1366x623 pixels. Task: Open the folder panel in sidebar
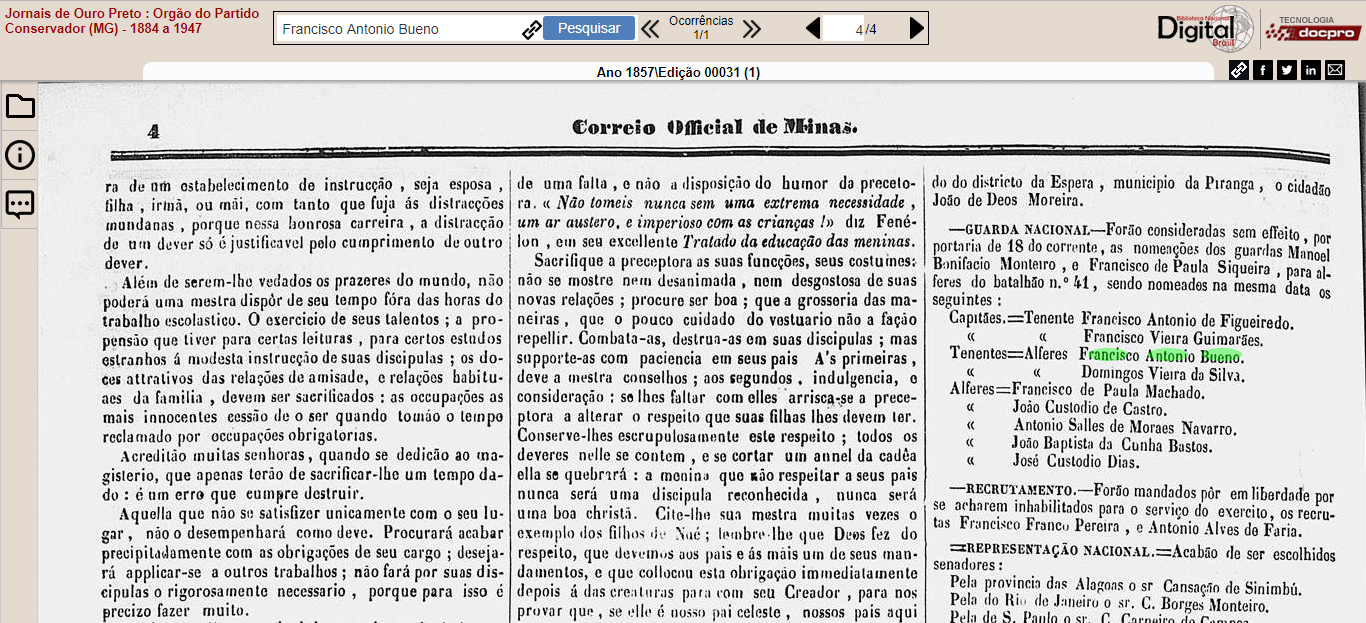pyautogui.click(x=20, y=106)
